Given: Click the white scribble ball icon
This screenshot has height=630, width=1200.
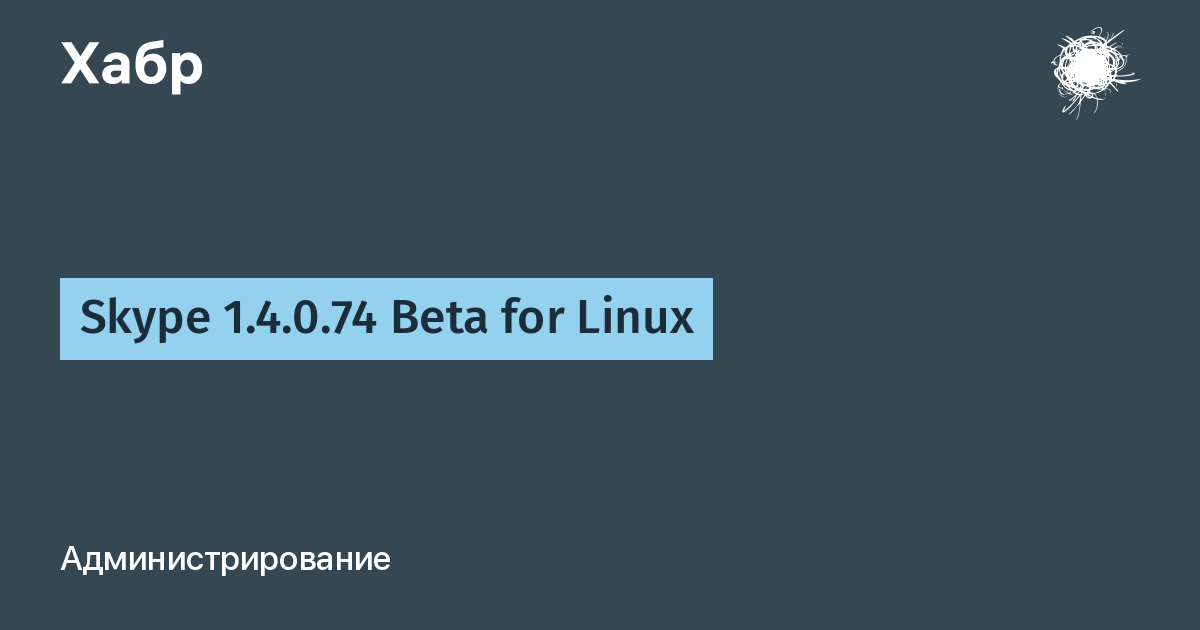Looking at the screenshot, I should [1094, 72].
